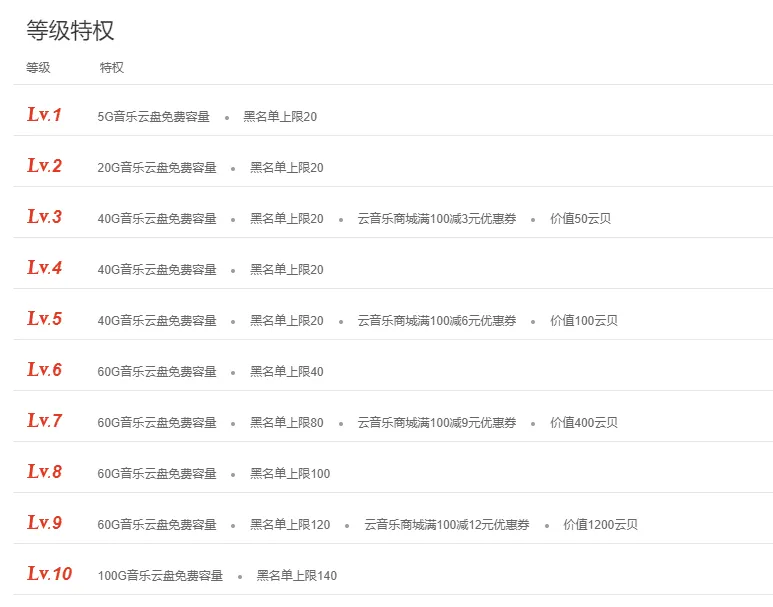Select 黑名单上限20 in the Lv.4 row

[286, 270]
